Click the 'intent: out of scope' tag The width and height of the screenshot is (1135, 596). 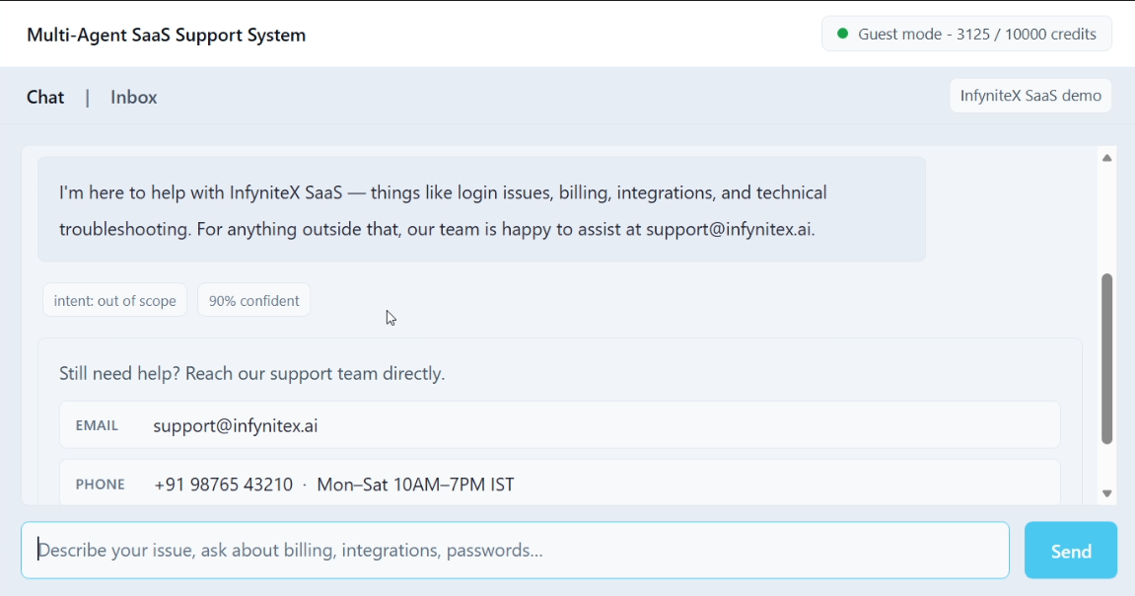click(x=114, y=301)
